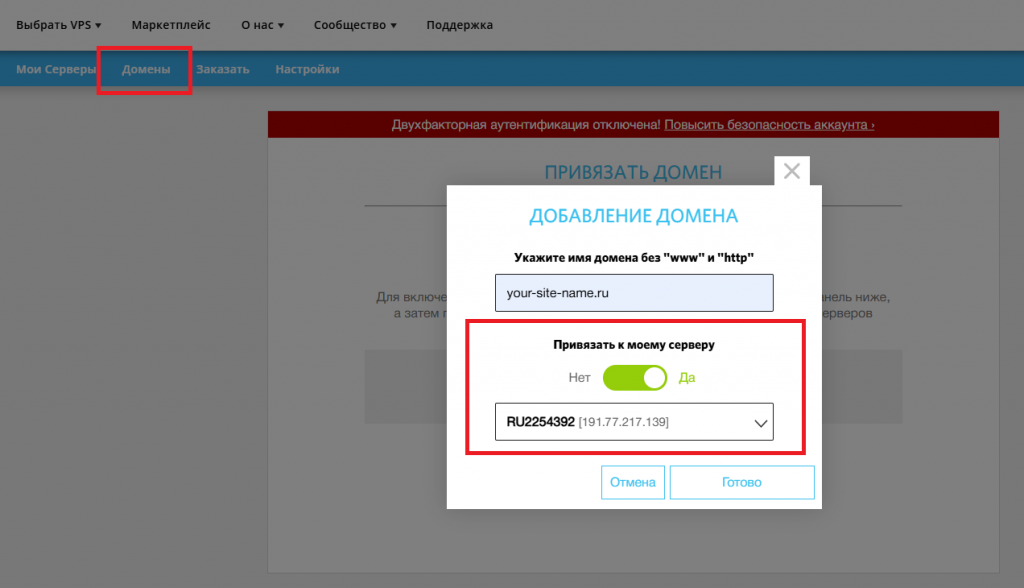Screen dimensions: 1024x588
Task: Close the domain adding dialog with X
Action: [792, 171]
